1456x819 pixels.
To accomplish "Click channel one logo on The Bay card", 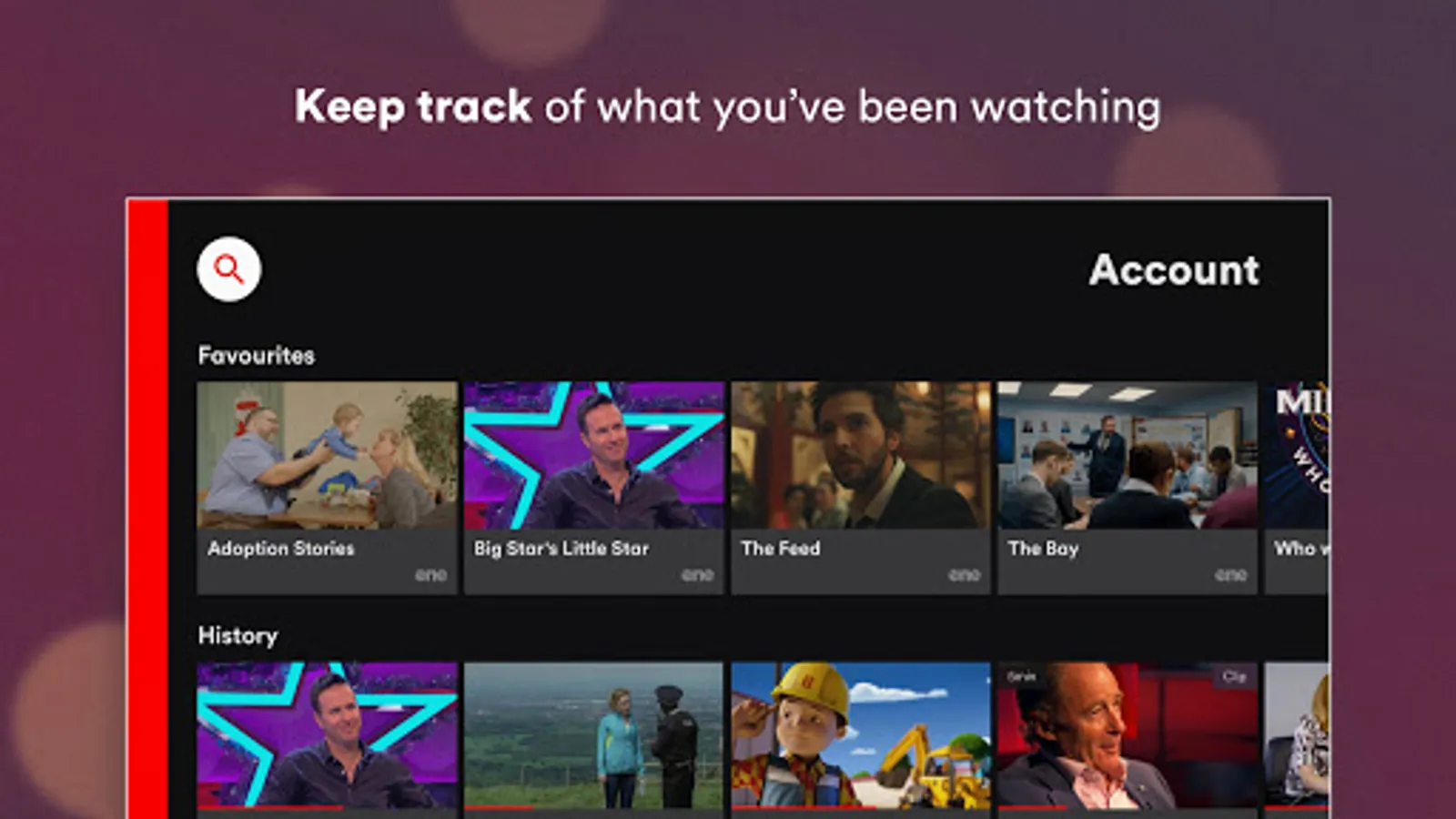I will pos(1231,575).
